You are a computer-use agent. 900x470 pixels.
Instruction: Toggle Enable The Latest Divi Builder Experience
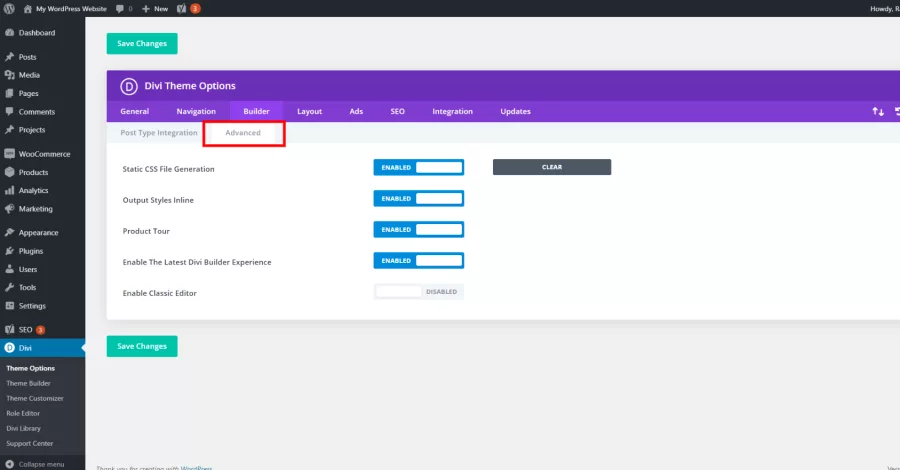click(x=418, y=261)
